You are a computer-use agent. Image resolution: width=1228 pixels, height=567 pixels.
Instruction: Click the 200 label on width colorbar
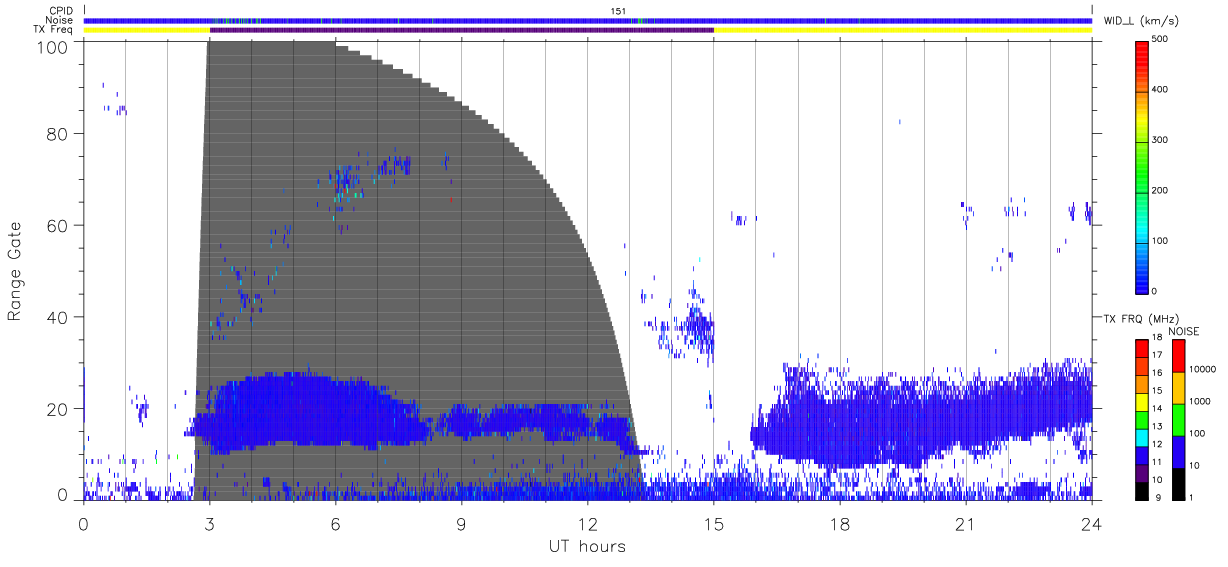[x=1160, y=191]
